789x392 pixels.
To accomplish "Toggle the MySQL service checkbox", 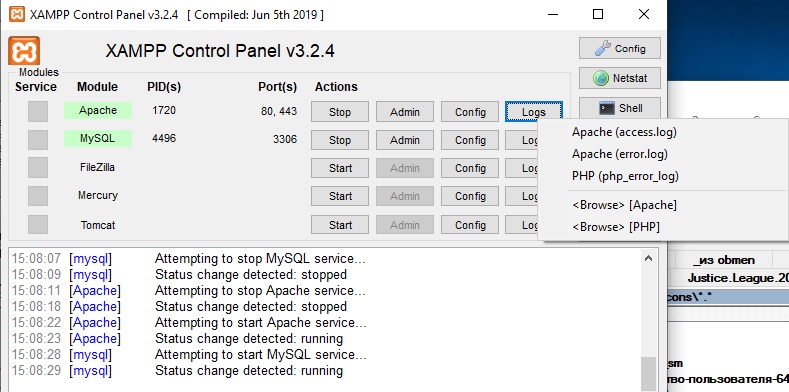I will (38, 139).
